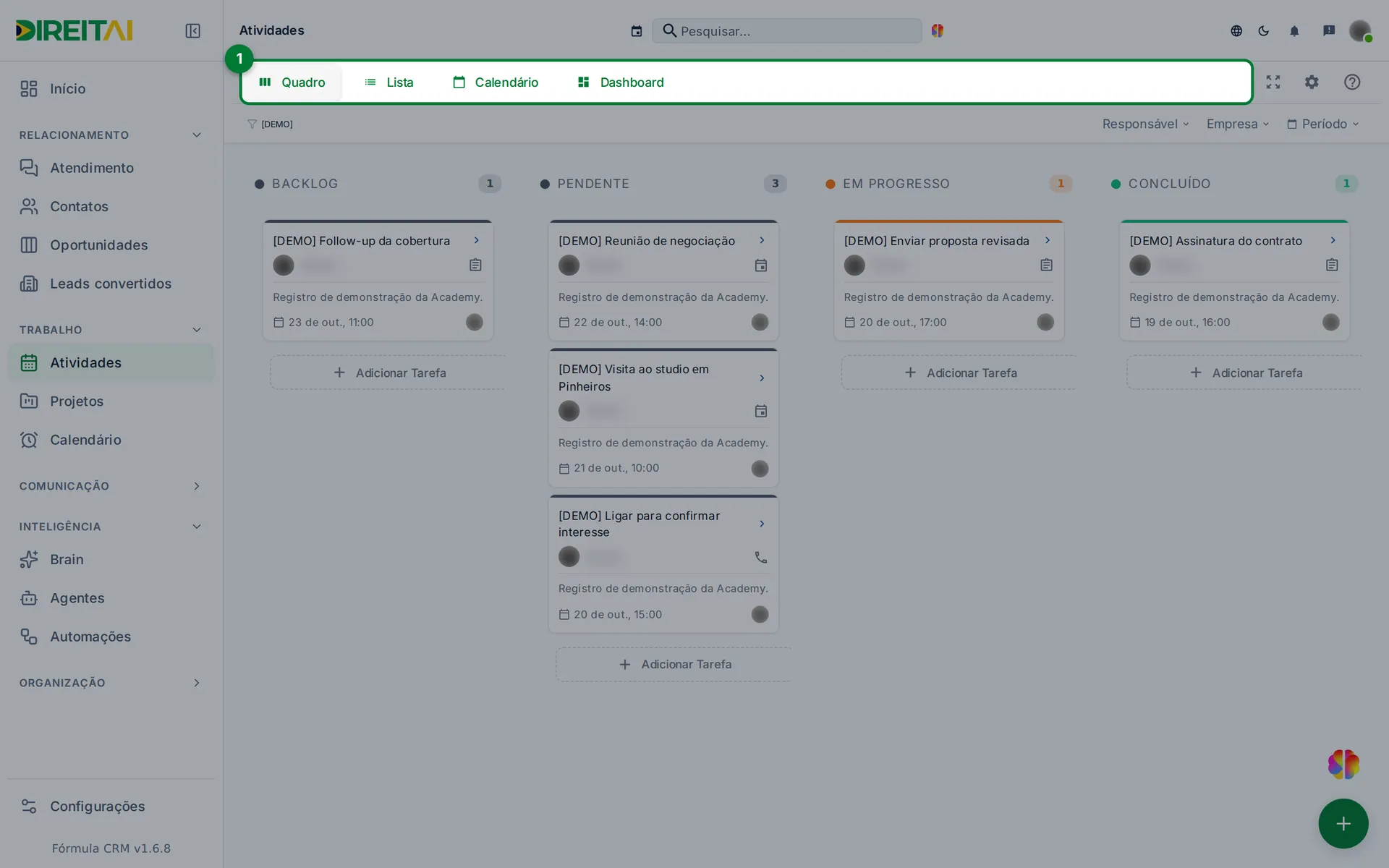Click task-type icon on Follow-up card
Viewport: 1389px width, 868px height.
point(475,265)
